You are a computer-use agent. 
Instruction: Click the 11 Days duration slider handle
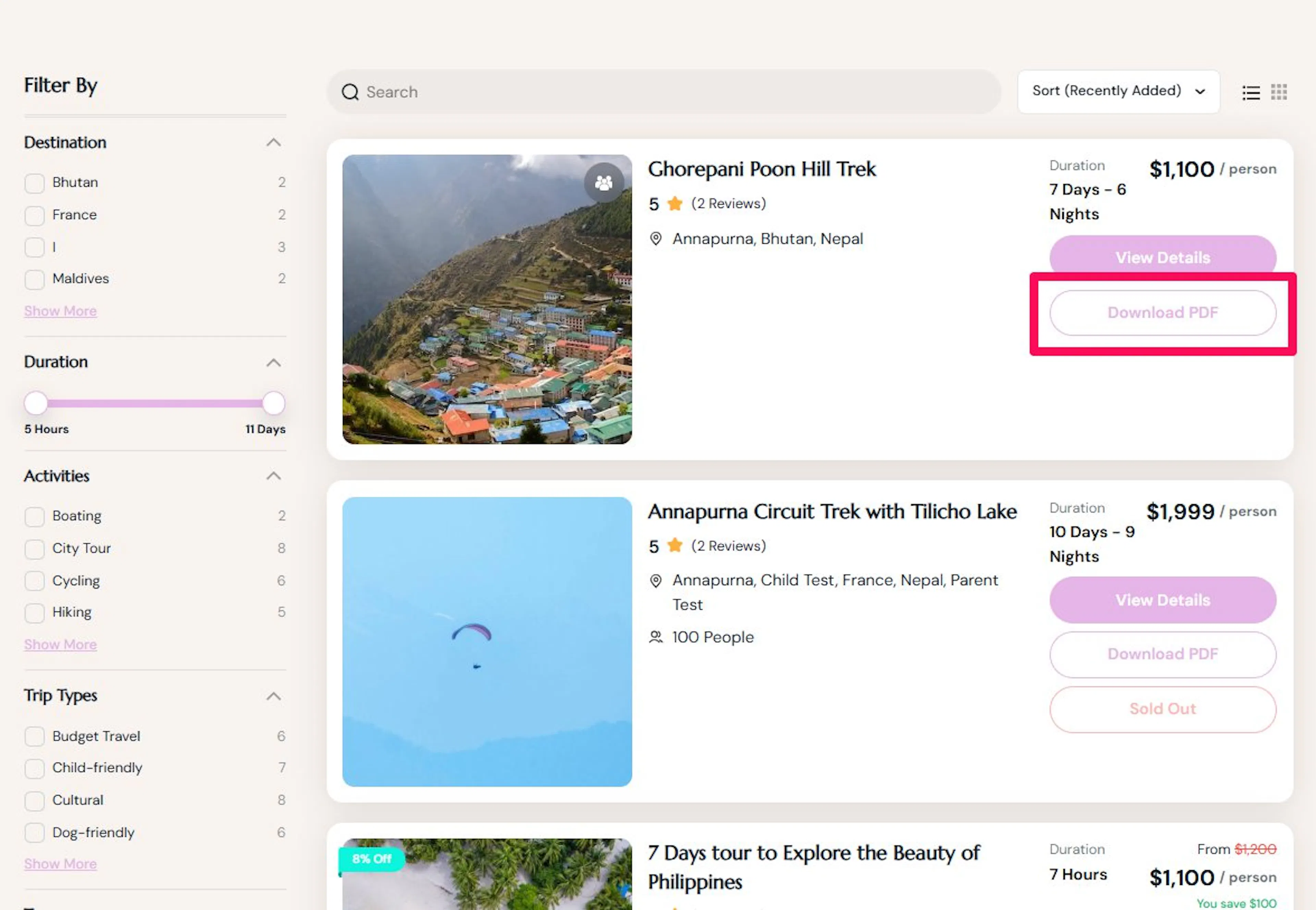(x=273, y=403)
